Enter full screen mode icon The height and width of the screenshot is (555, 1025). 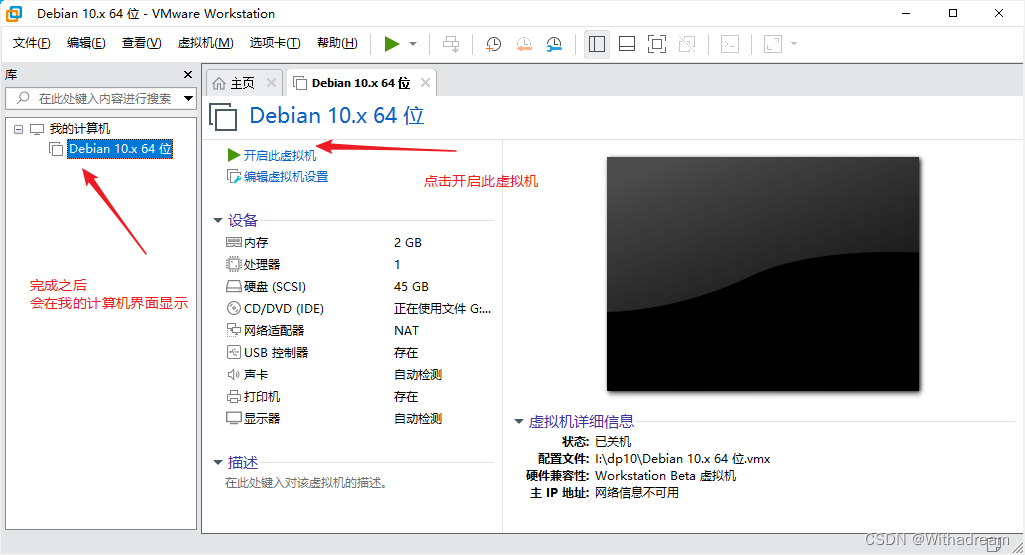point(657,44)
